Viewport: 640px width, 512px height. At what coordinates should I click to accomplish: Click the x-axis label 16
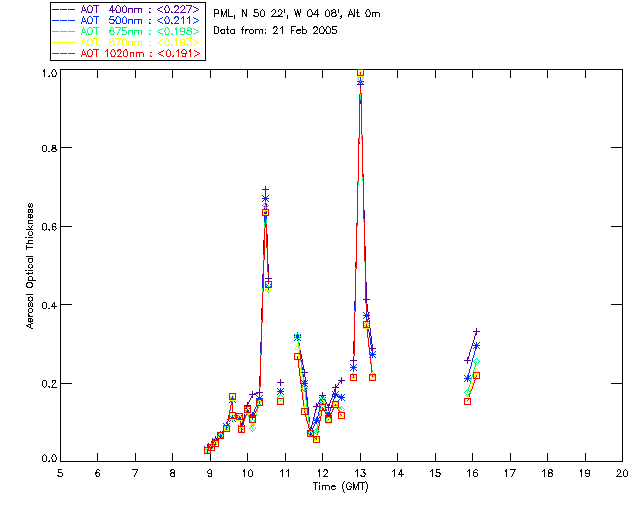tap(473, 473)
